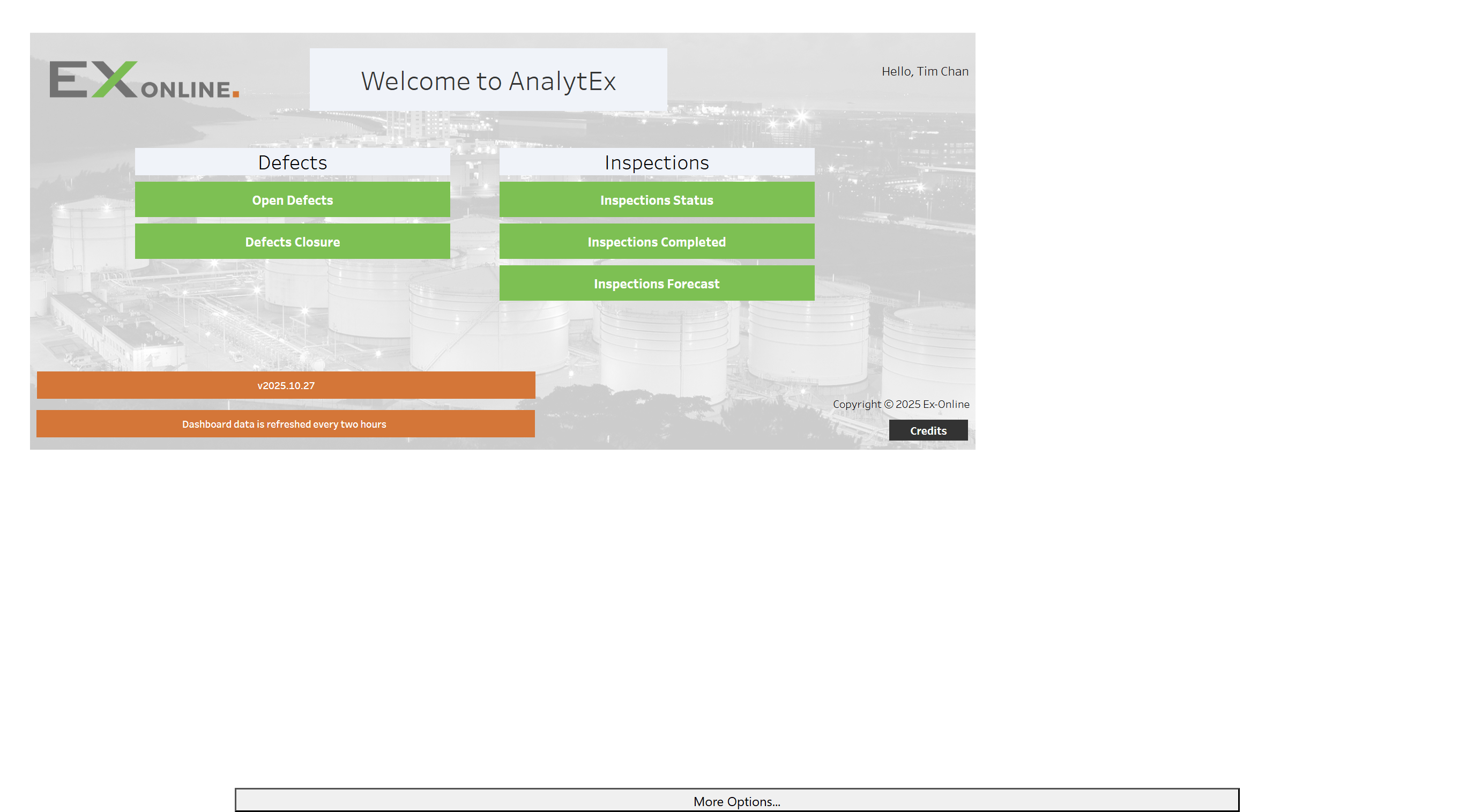Click the Inspections section heading
The height and width of the screenshot is (812, 1474).
657,162
